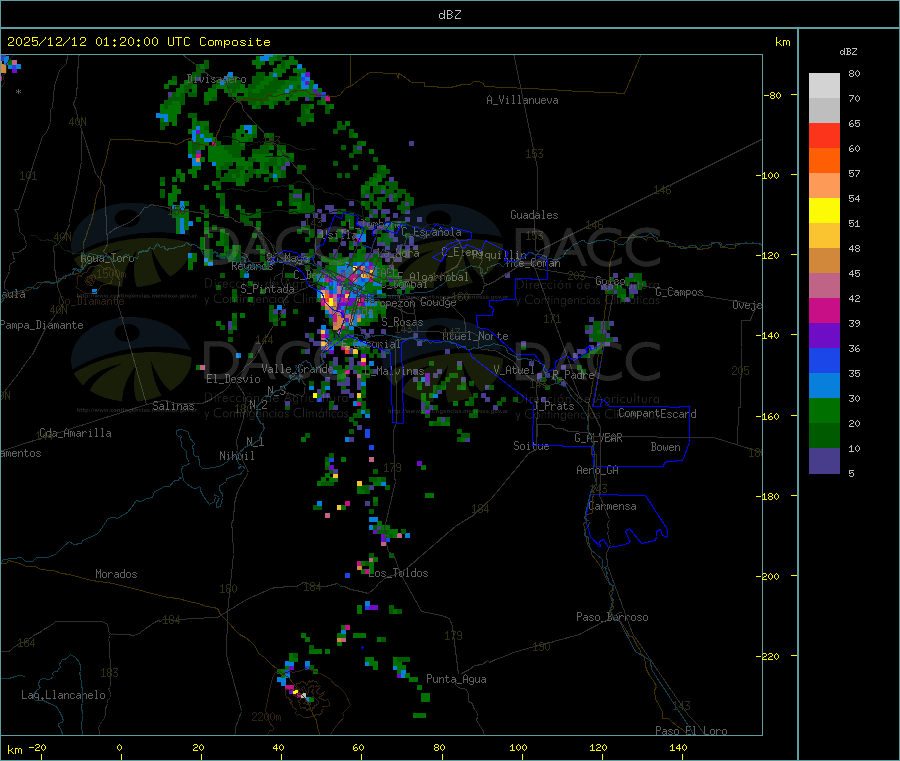The image size is (900, 761).
Task: Click the 54 dBZ yellow legend swatch
Action: click(x=824, y=211)
